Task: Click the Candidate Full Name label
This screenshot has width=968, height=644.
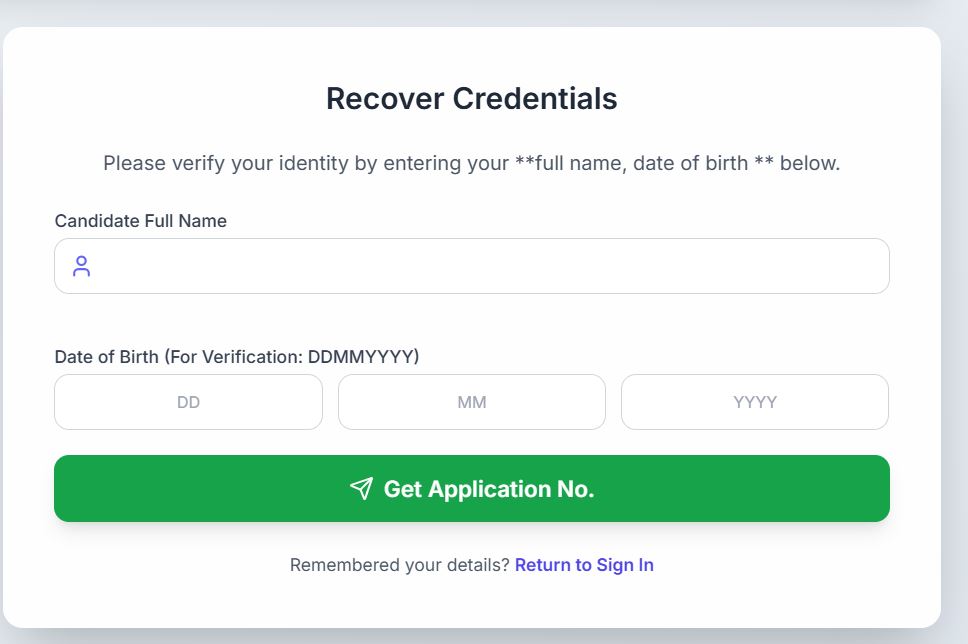Action: [141, 221]
